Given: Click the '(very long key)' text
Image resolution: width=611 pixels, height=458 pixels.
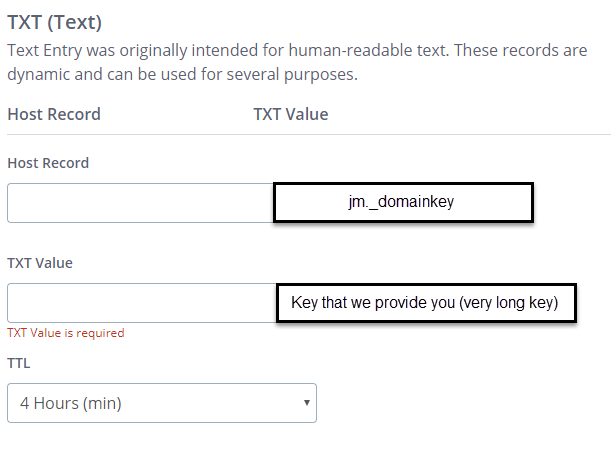Looking at the screenshot, I should click(x=510, y=303).
